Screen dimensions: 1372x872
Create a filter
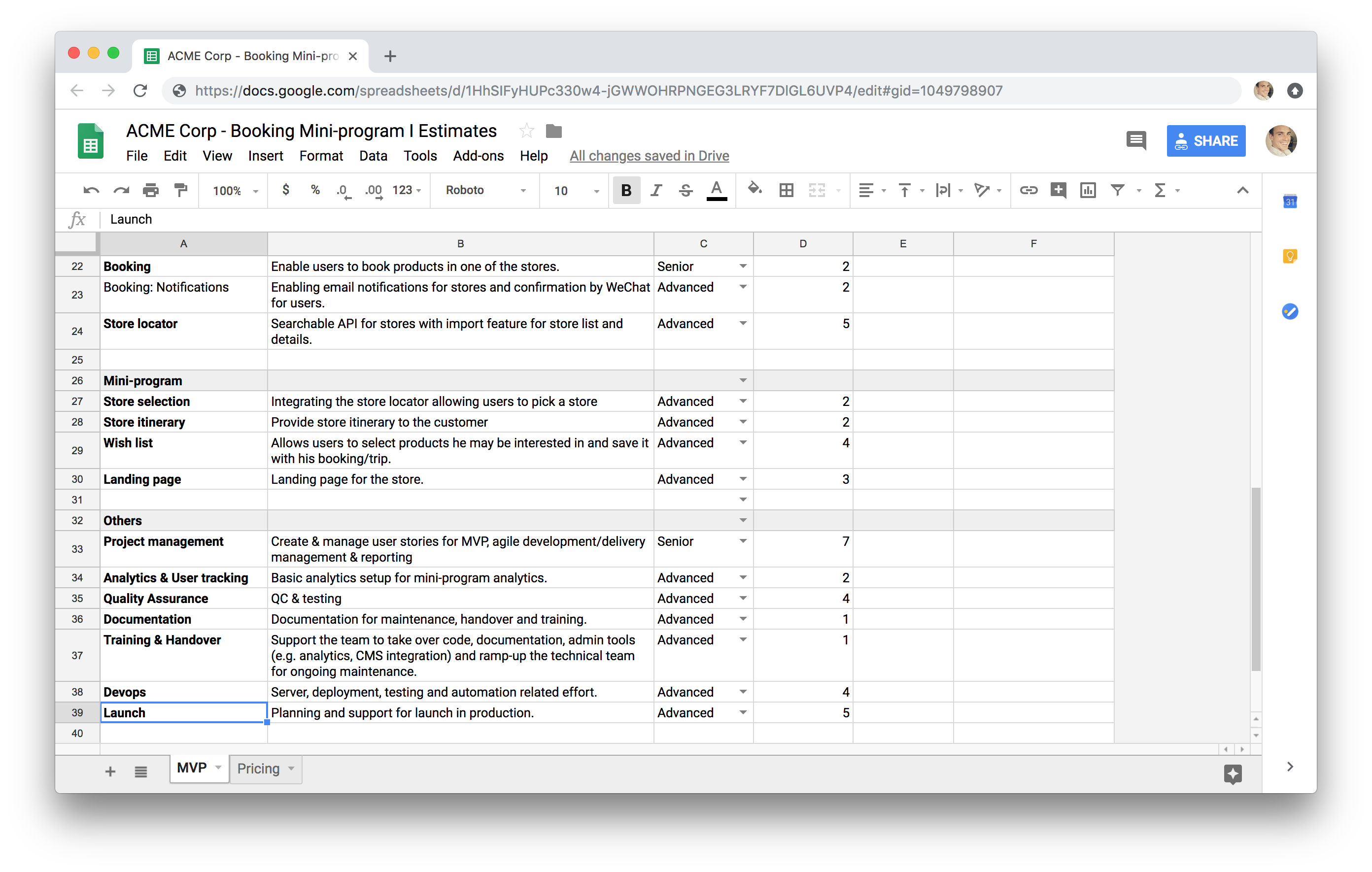pyautogui.click(x=1117, y=190)
